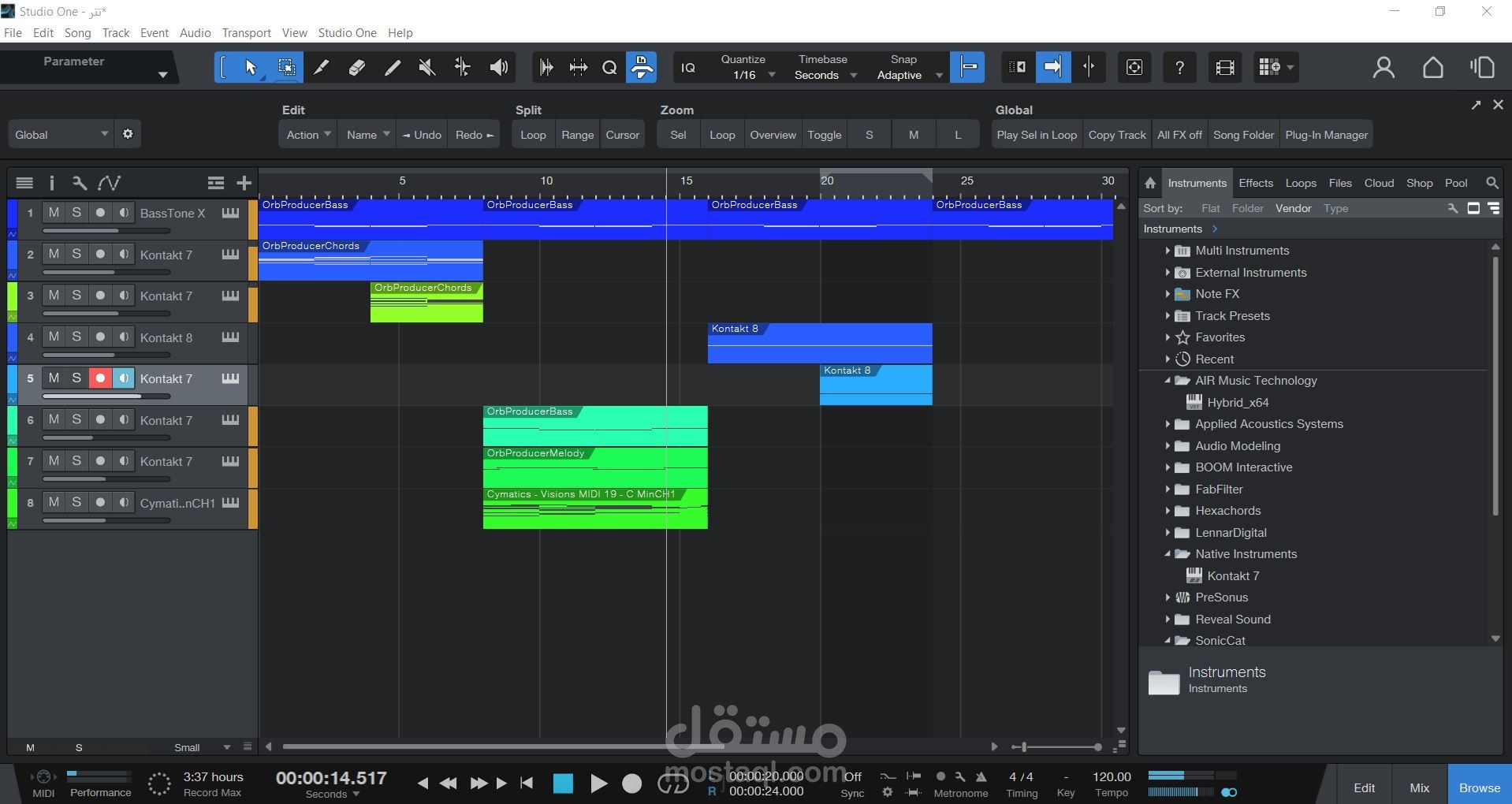Arm record on track 7 Kontakt 7
The image size is (1512, 804).
[x=100, y=461]
